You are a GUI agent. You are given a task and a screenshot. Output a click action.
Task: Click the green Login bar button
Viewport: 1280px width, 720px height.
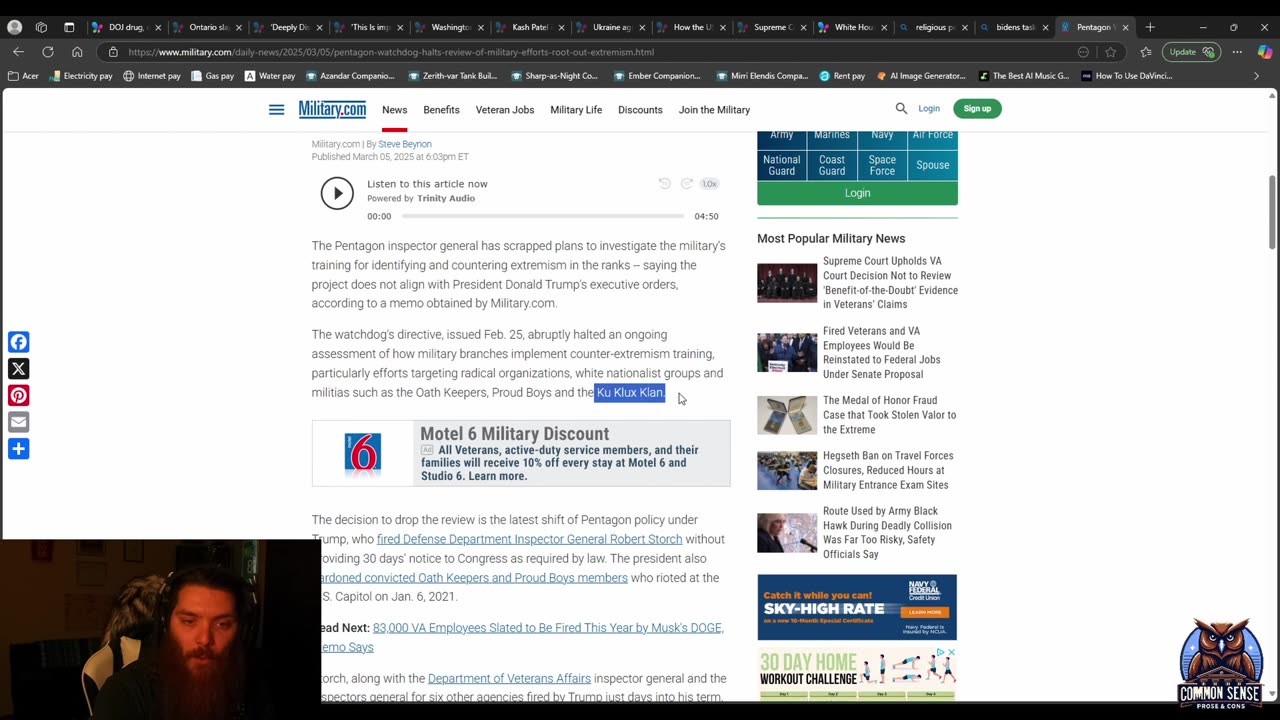tap(857, 193)
